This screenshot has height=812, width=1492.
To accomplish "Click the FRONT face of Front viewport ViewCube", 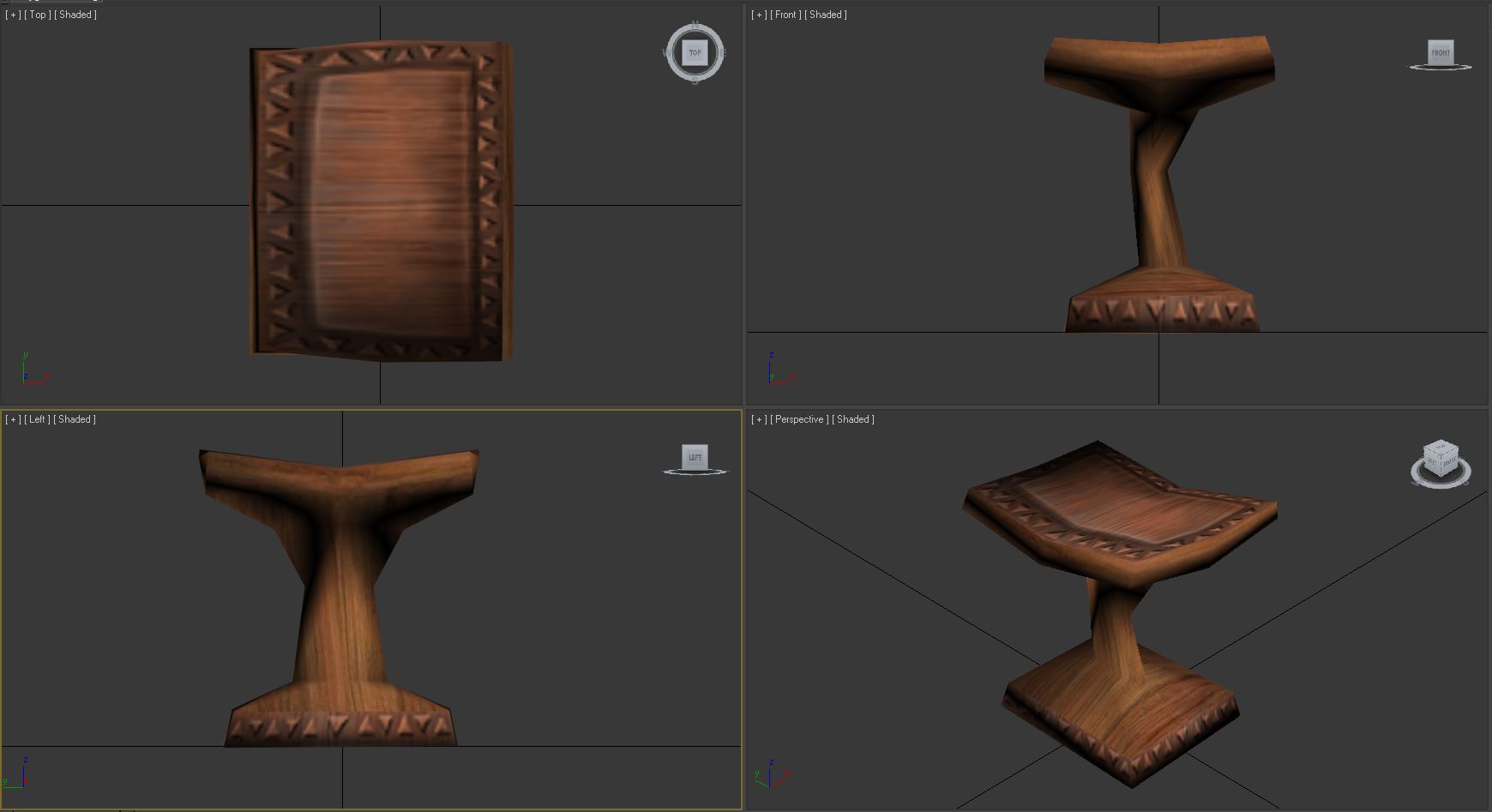I will point(1441,52).
